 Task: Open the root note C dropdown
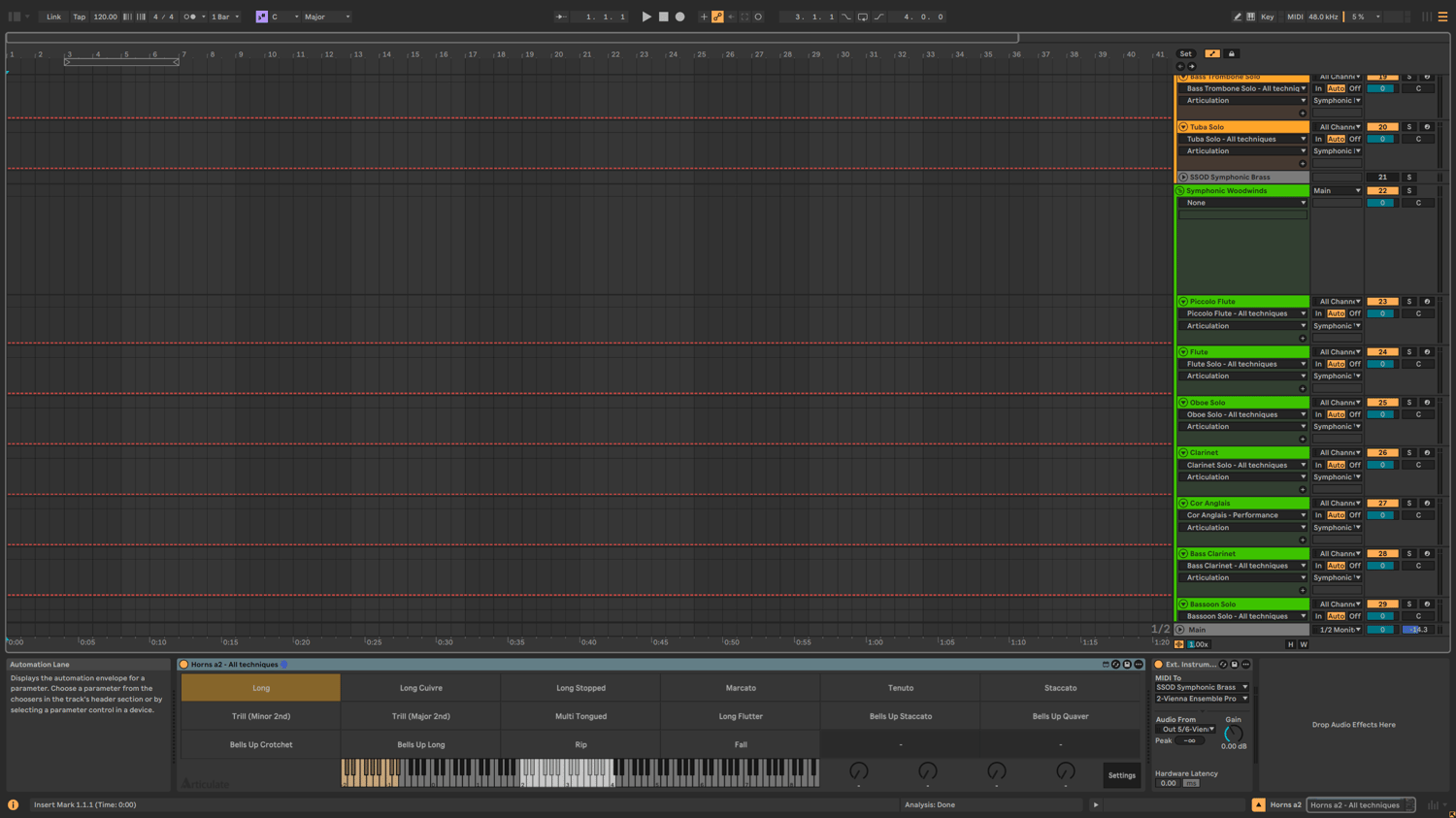click(284, 16)
